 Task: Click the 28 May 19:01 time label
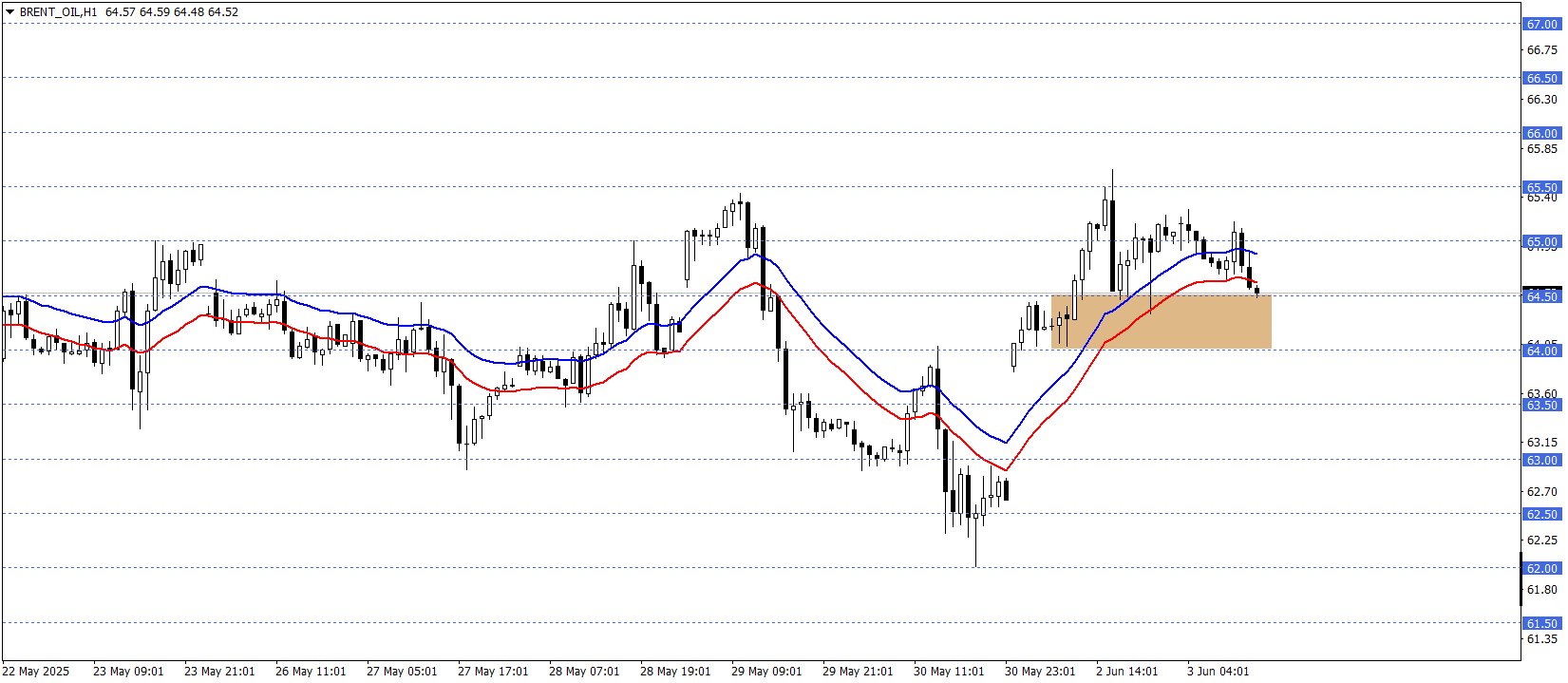pos(675,672)
